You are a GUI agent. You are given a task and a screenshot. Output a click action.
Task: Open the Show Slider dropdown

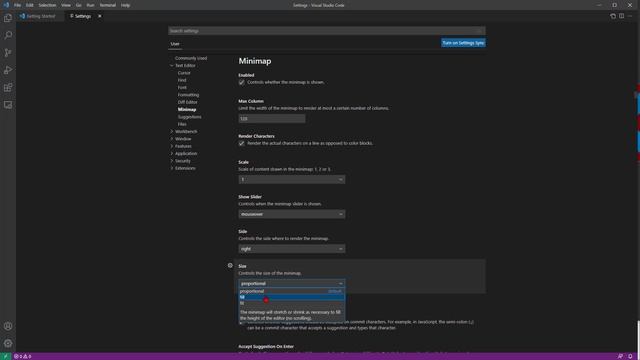[291, 214]
